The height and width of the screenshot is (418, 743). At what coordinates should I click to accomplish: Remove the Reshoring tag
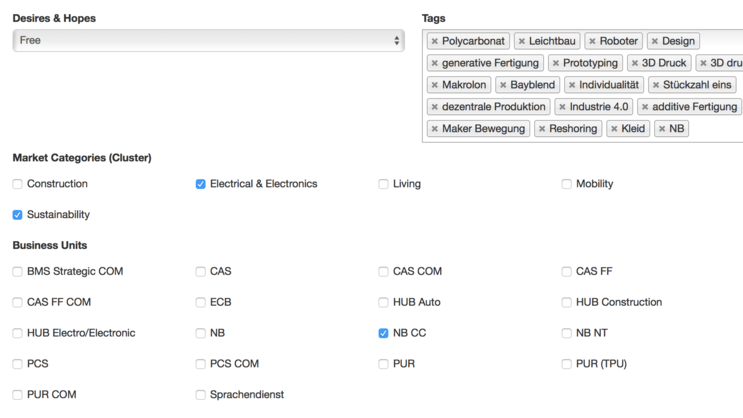pos(542,129)
